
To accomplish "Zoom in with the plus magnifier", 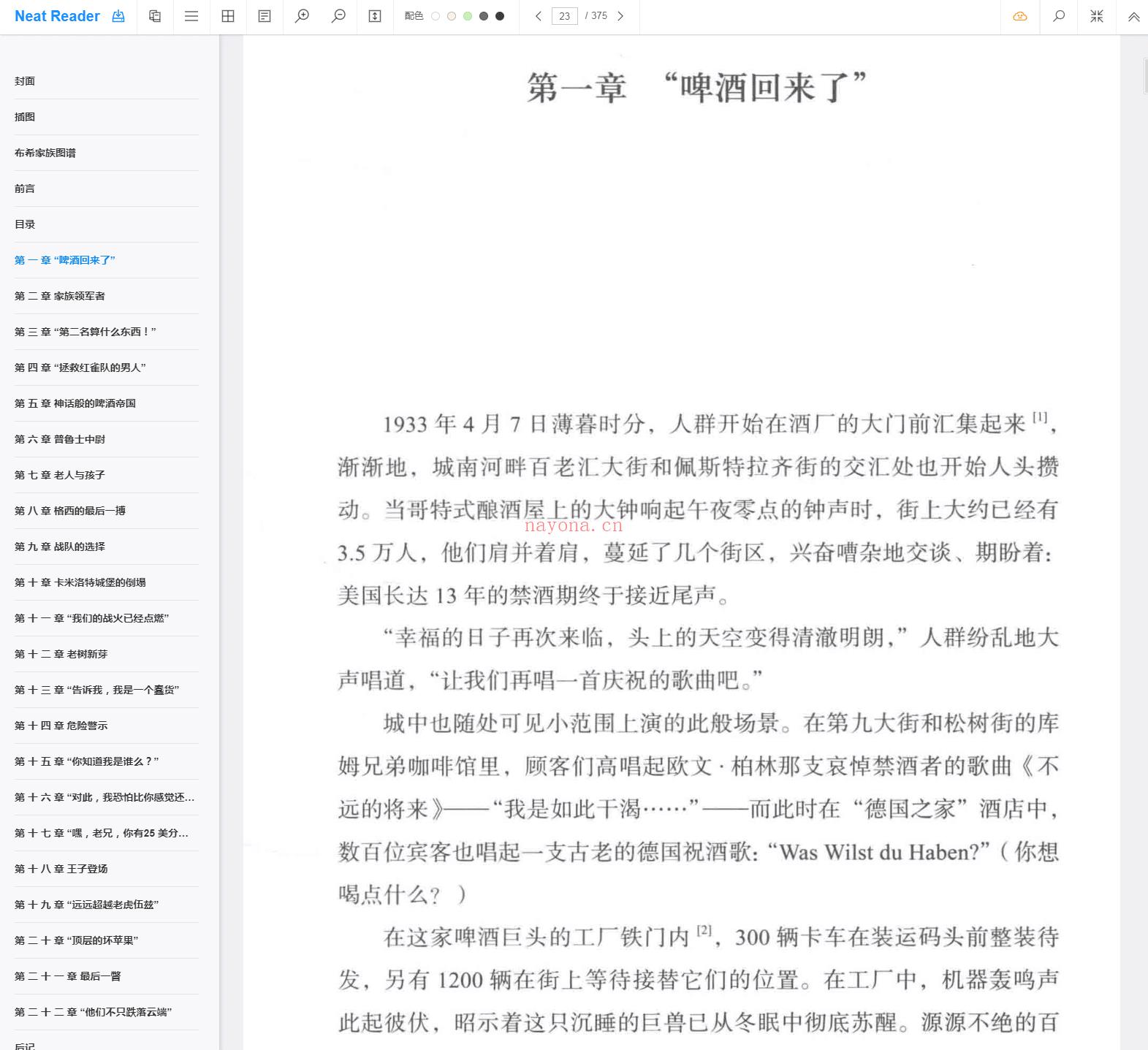I will tap(302, 16).
